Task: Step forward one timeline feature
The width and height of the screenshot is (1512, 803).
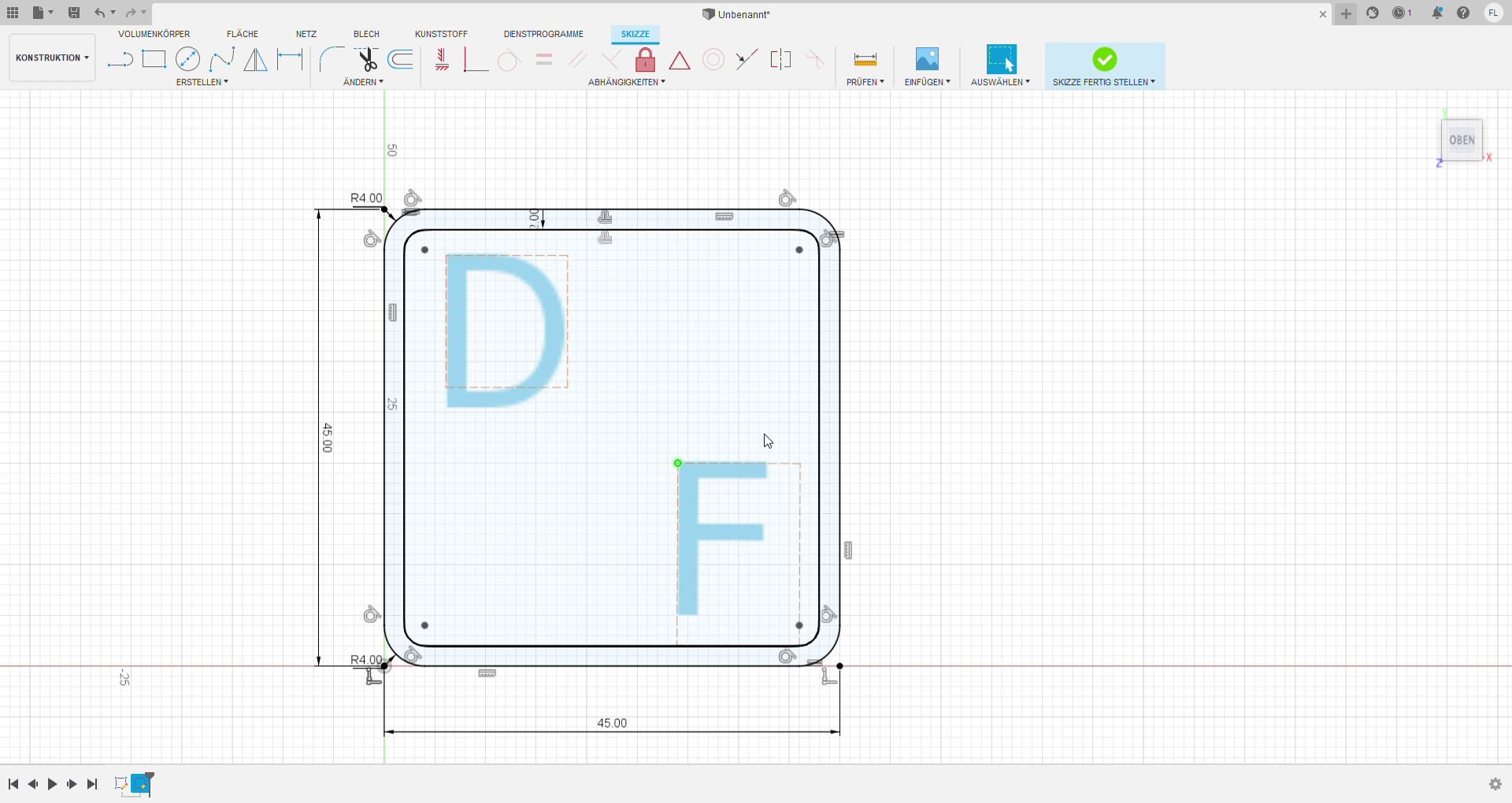Action: click(x=72, y=784)
